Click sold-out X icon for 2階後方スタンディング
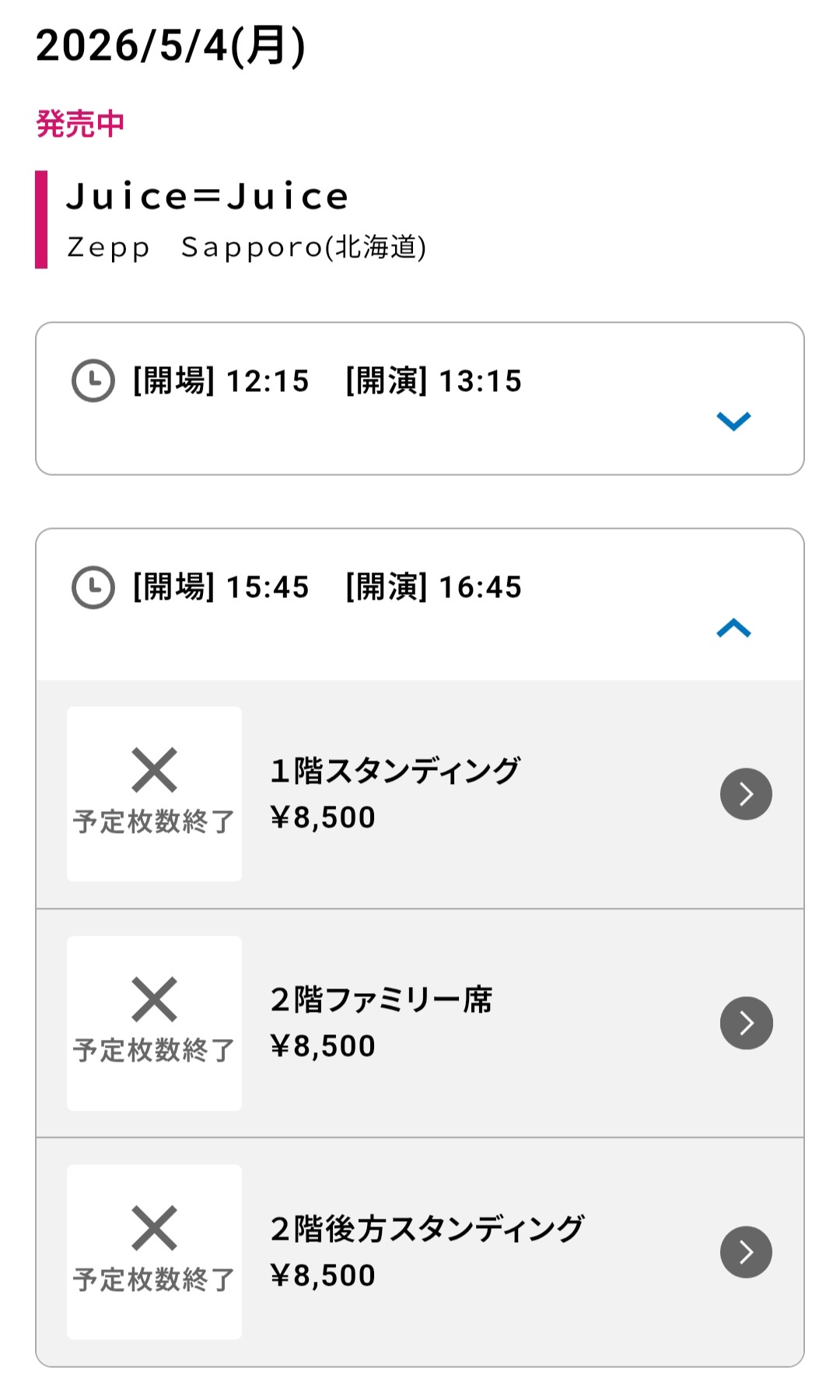The width and height of the screenshot is (840, 1400). [154, 1228]
